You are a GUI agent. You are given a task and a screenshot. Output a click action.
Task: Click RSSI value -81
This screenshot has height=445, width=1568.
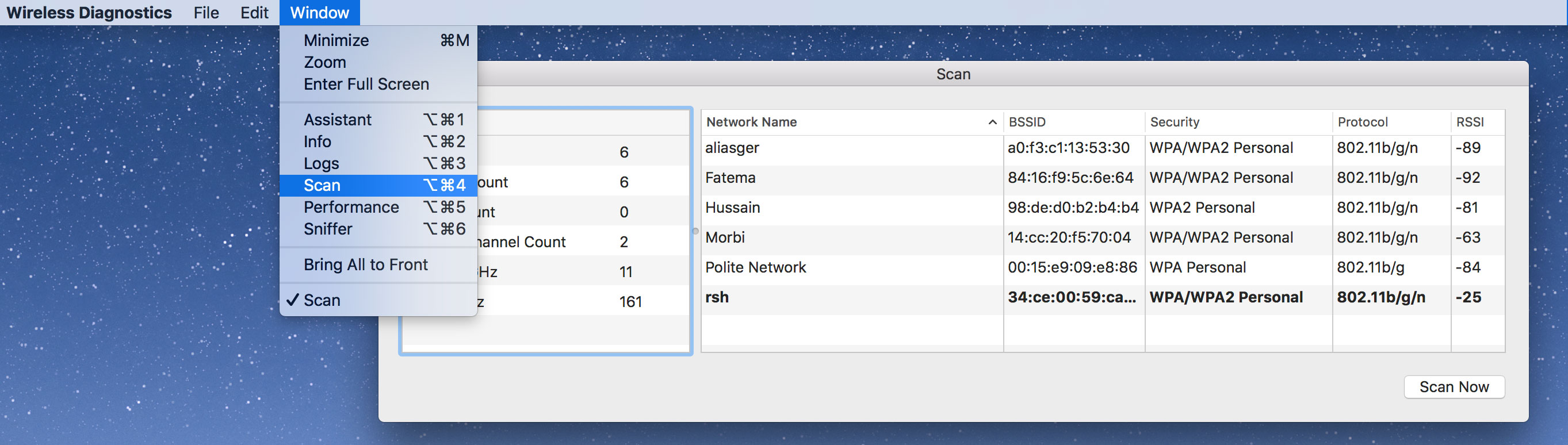(1466, 208)
